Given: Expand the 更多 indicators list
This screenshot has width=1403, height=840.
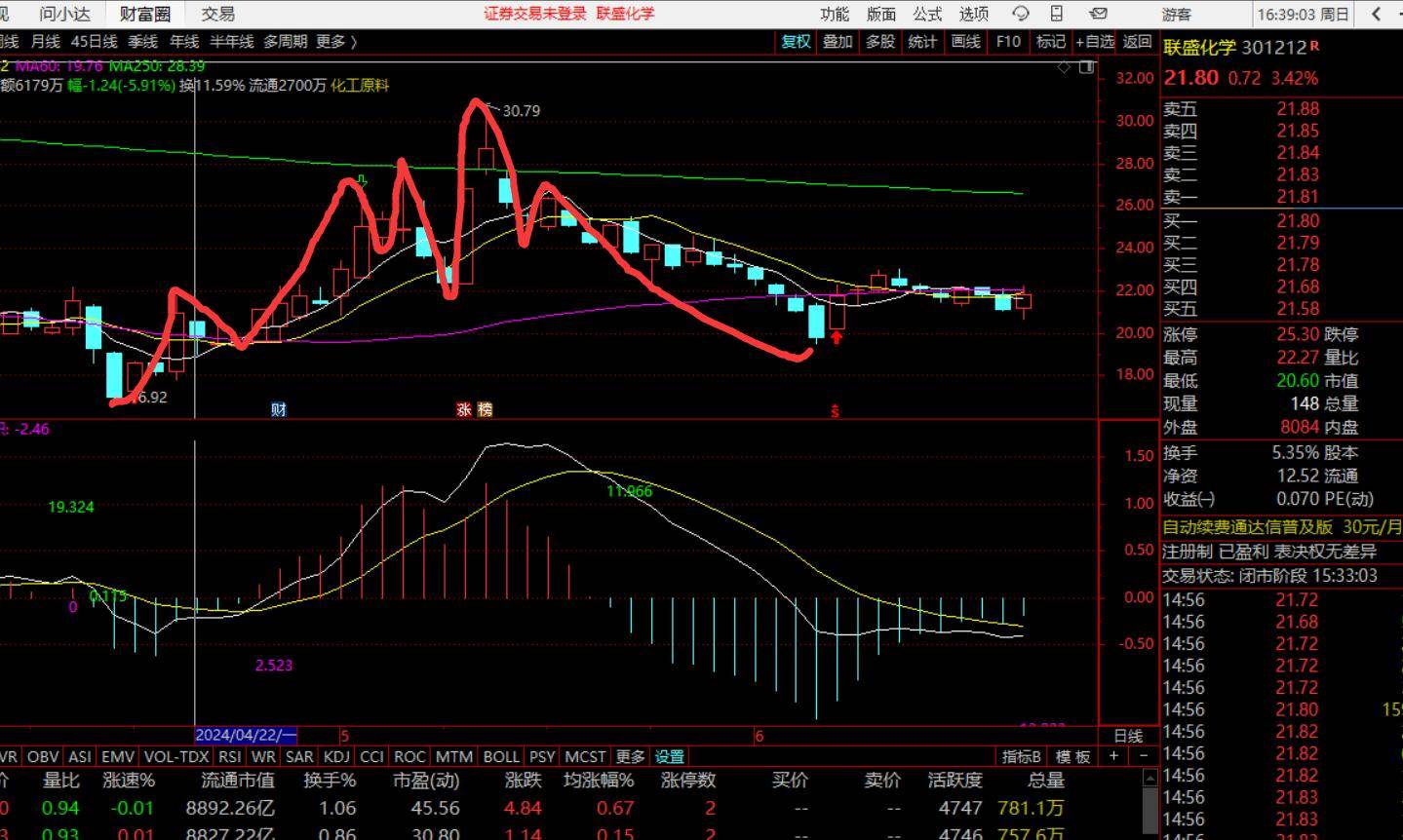Looking at the screenshot, I should click(630, 756).
